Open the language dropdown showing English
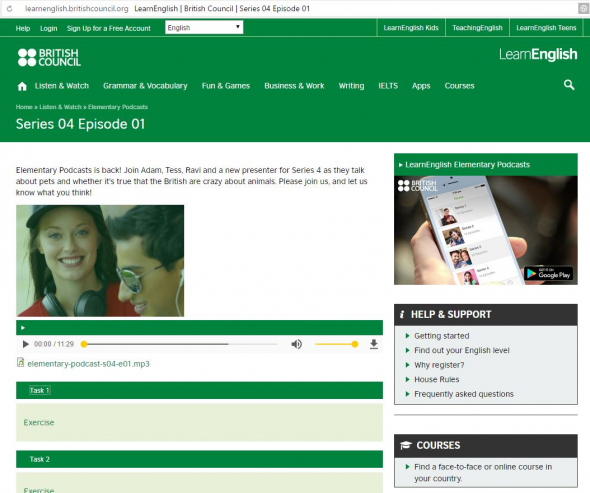 [x=204, y=27]
